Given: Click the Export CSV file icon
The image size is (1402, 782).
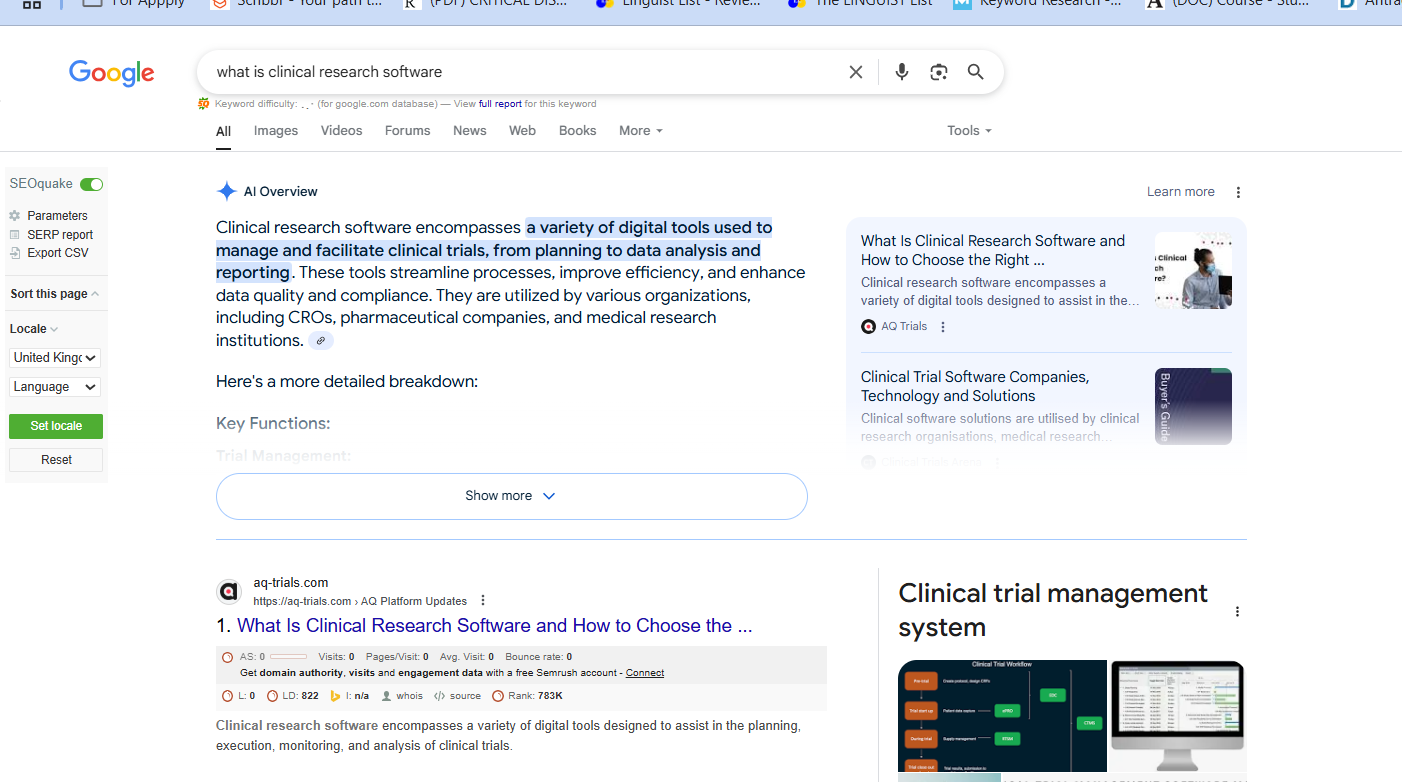Looking at the screenshot, I should tap(15, 253).
